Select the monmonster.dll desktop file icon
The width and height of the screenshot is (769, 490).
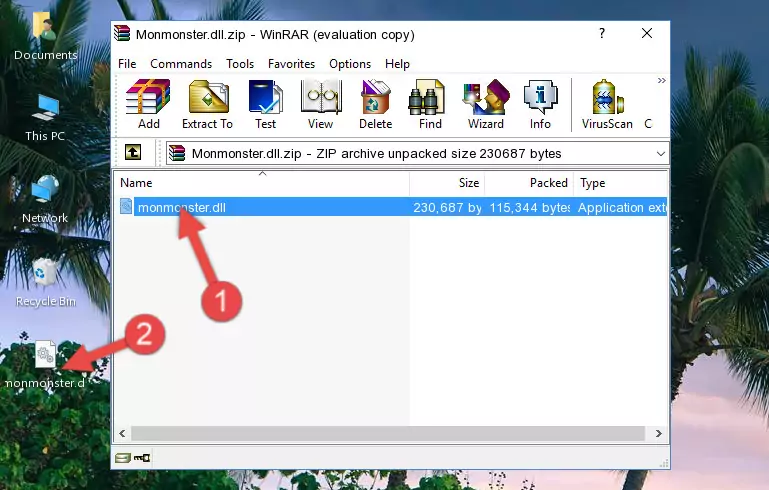pyautogui.click(x=45, y=364)
